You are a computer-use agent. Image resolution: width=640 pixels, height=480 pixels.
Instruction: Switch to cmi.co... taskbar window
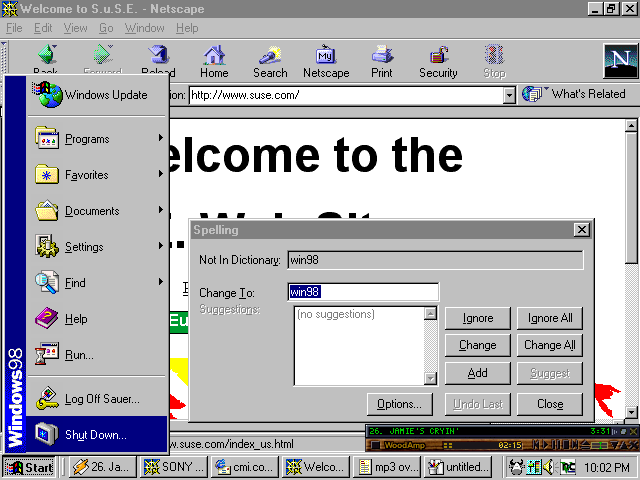coord(245,467)
